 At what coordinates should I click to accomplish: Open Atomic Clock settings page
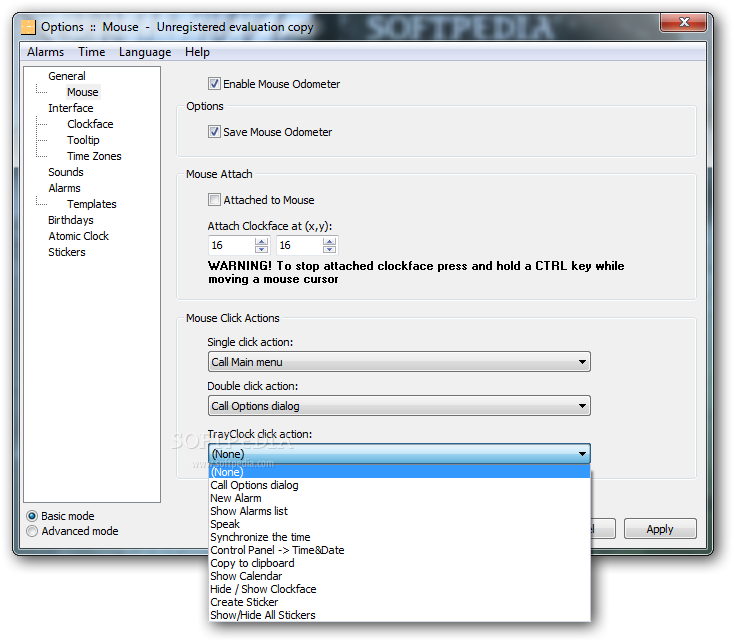coord(79,236)
